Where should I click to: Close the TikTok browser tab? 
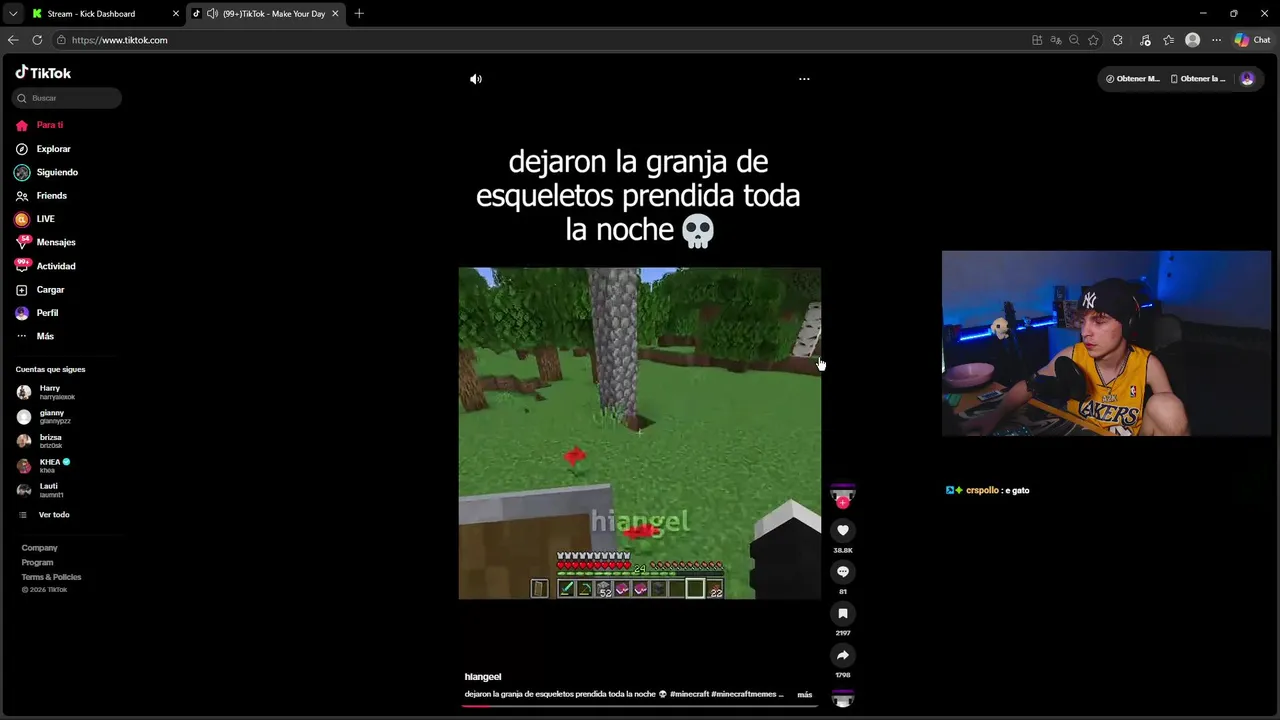coord(335,14)
